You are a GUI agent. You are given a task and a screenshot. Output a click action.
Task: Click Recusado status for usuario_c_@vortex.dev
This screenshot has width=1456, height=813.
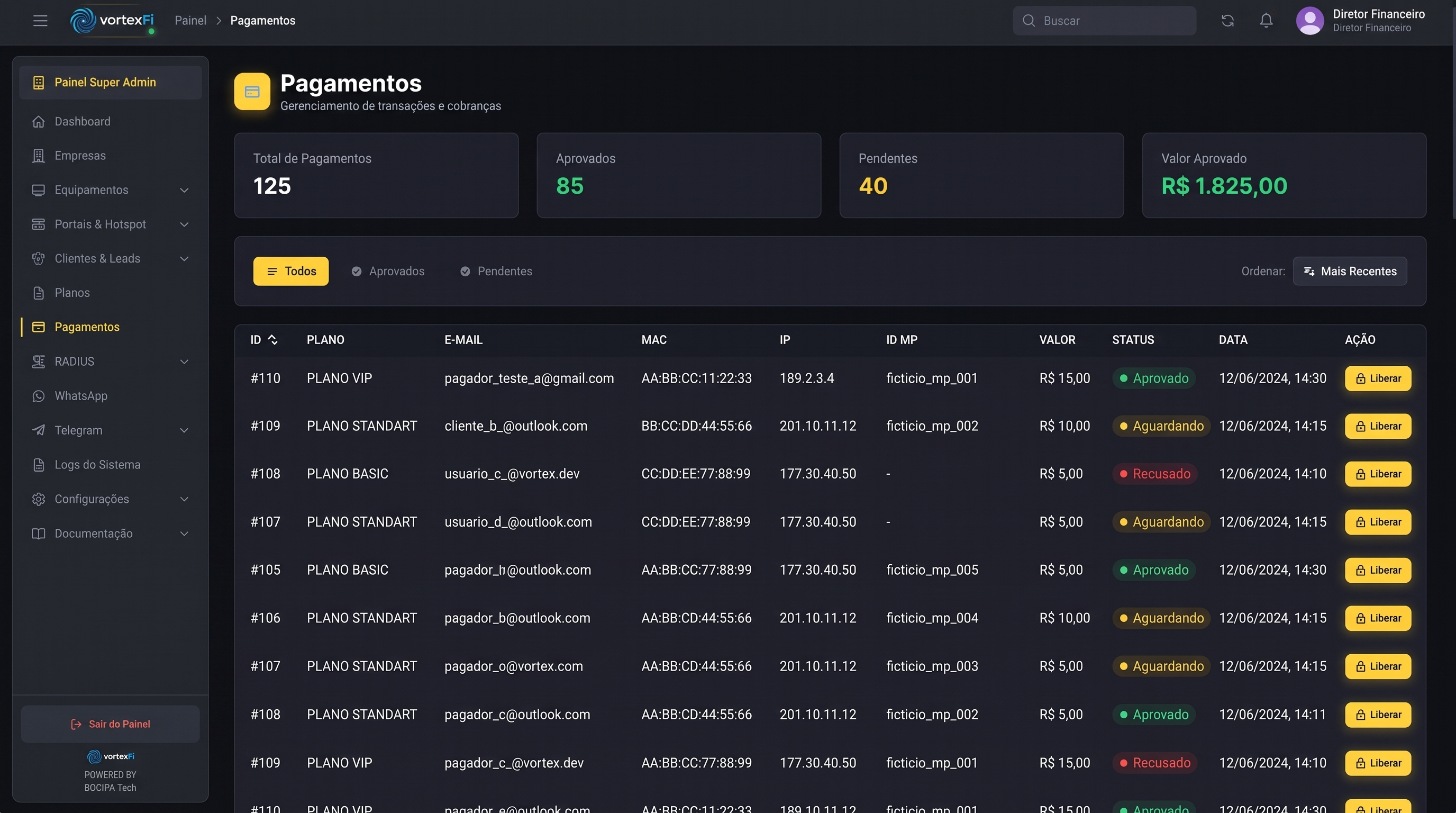[1155, 474]
